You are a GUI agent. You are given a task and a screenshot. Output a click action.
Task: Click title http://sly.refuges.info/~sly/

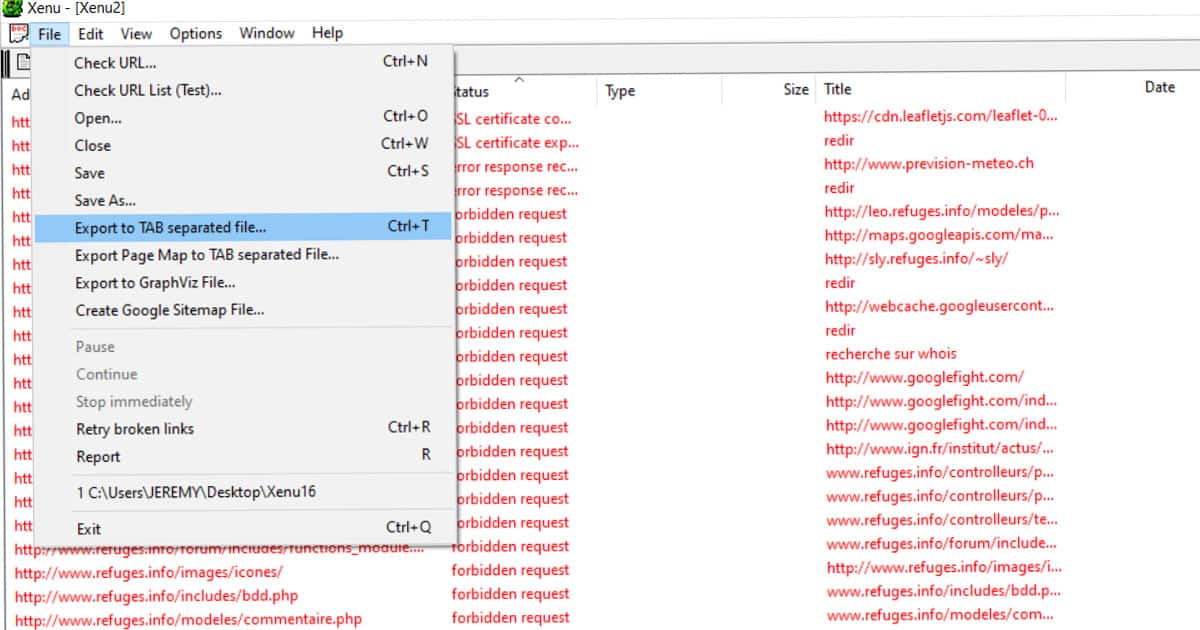pos(916,259)
